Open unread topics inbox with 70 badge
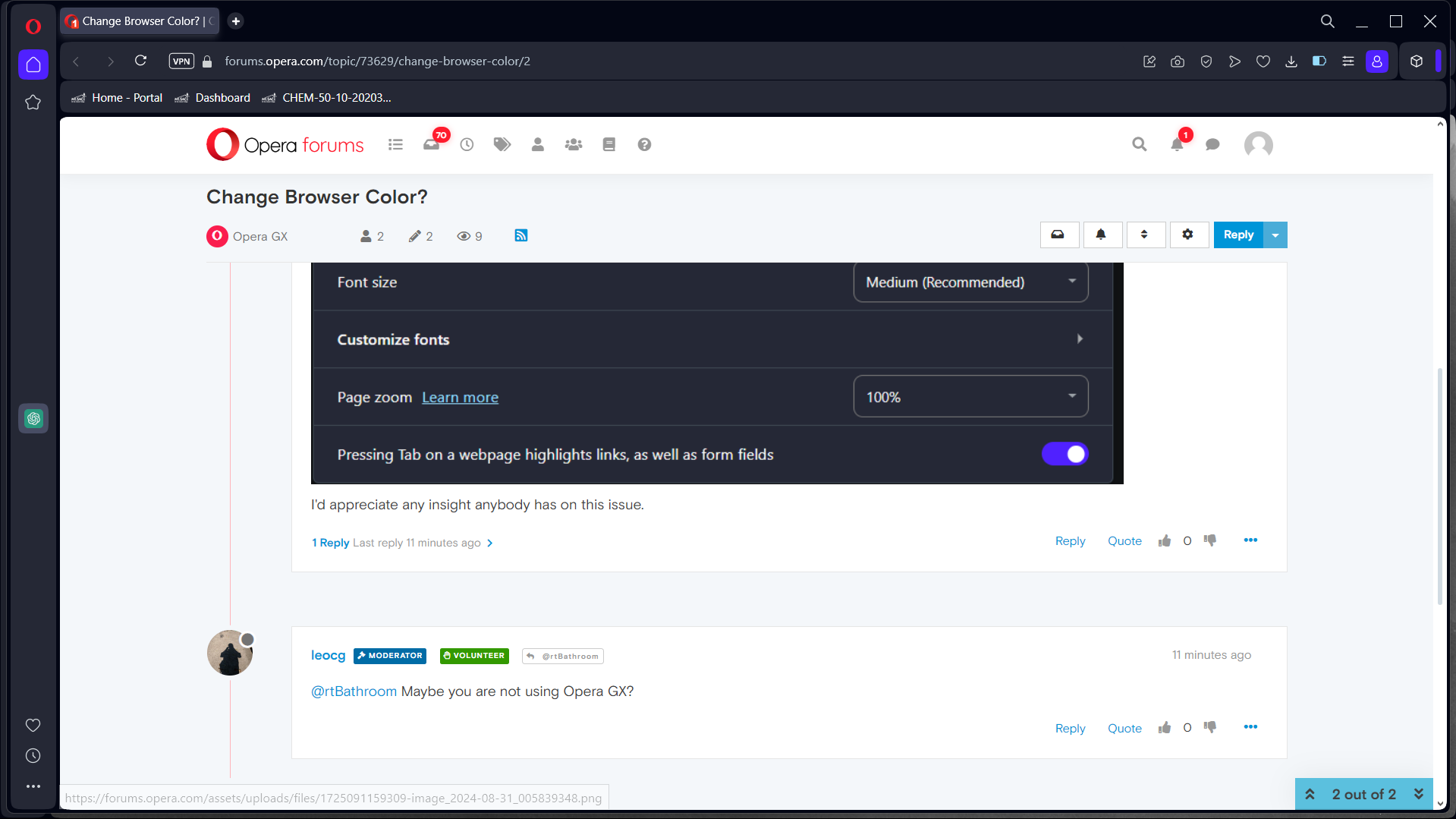This screenshot has height=819, width=1456. pyautogui.click(x=432, y=143)
